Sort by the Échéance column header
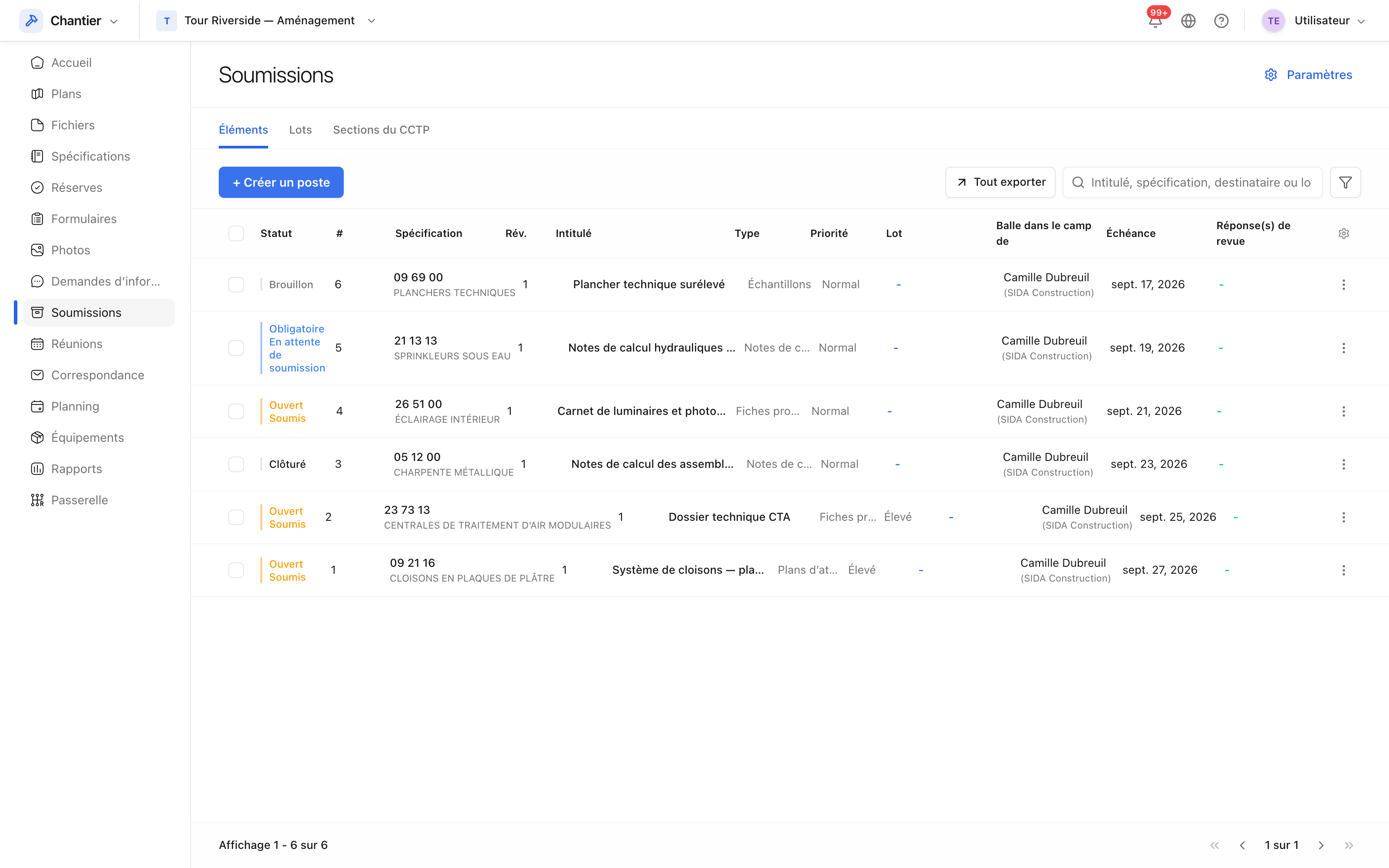Image resolution: width=1389 pixels, height=868 pixels. coord(1131,233)
